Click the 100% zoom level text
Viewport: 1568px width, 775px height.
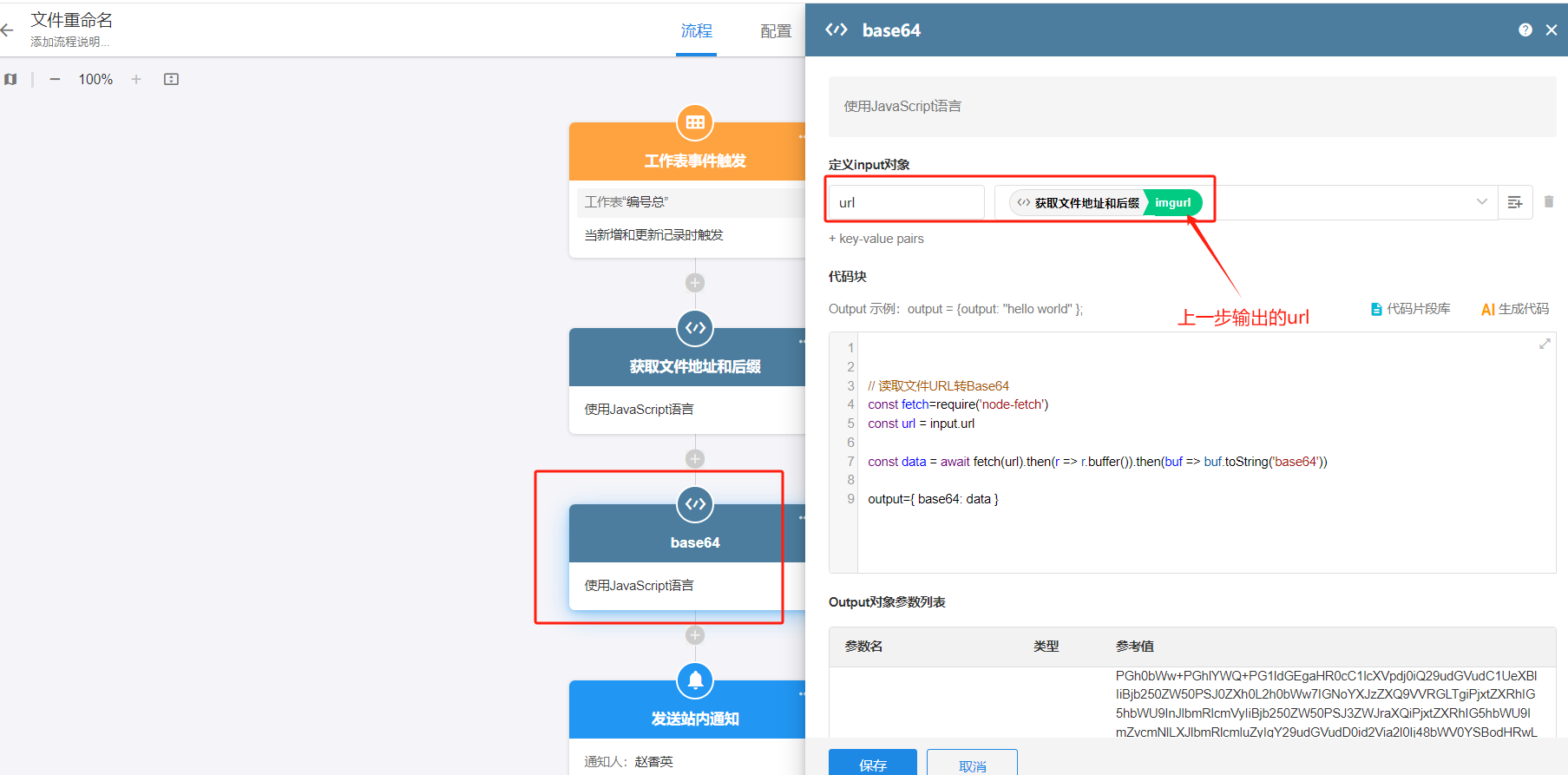pos(95,79)
